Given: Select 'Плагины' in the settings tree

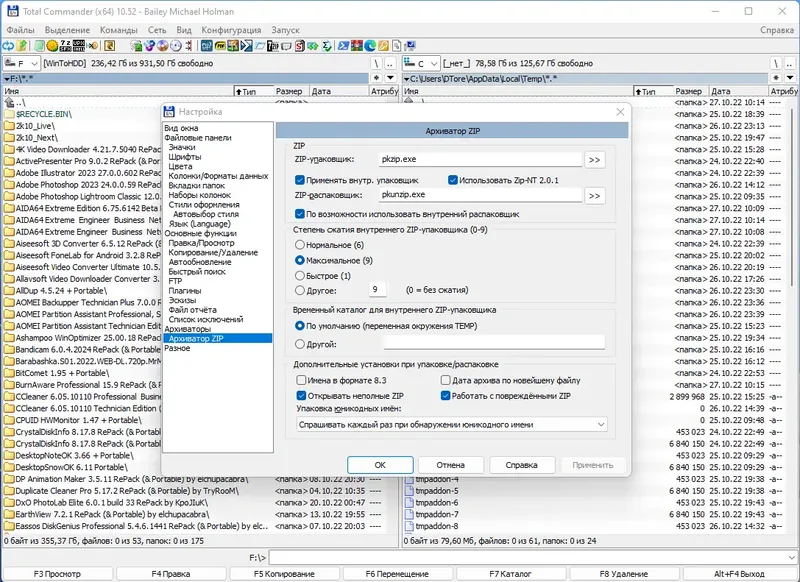Looking at the screenshot, I should (x=185, y=290).
